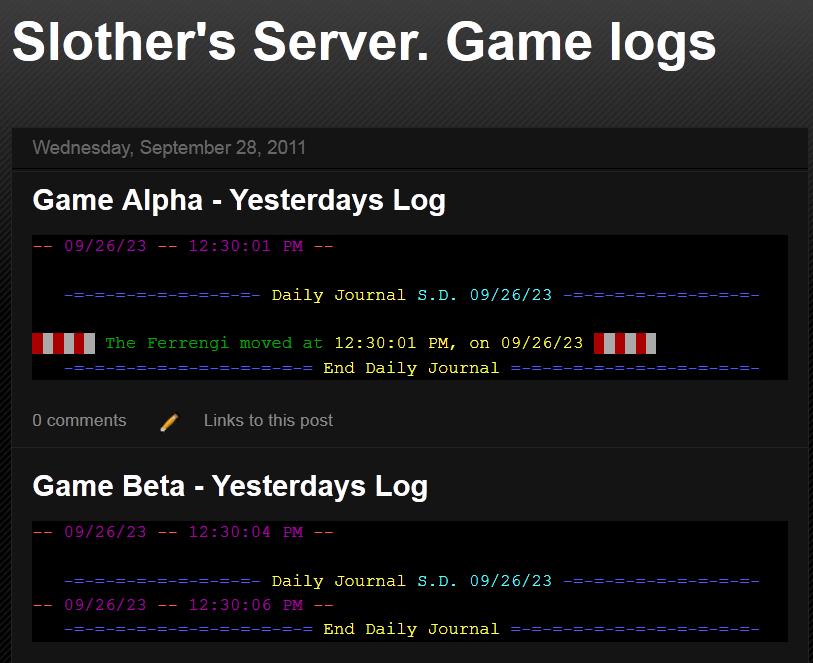Click the 12:30:04 PM timestamp in Beta log
Image resolution: width=813 pixels, height=663 pixels.
click(246, 533)
